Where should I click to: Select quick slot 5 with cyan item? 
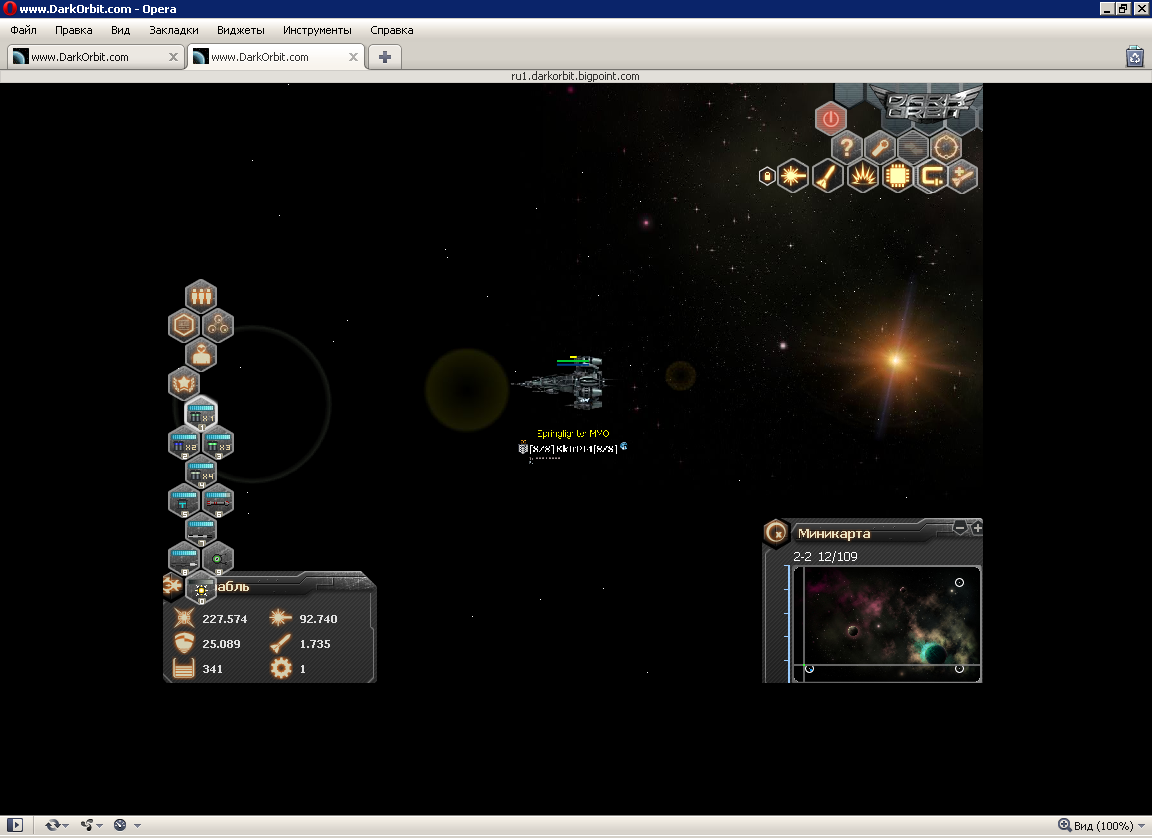184,500
